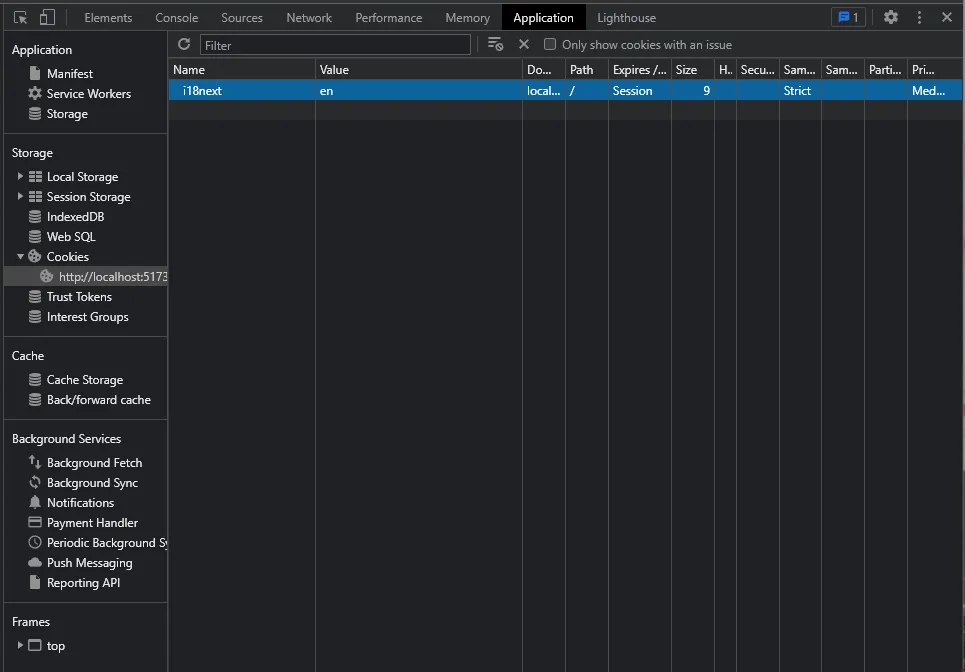Image resolution: width=965 pixels, height=672 pixels.
Task: Open the DevTools three-dot menu
Action: (x=919, y=18)
